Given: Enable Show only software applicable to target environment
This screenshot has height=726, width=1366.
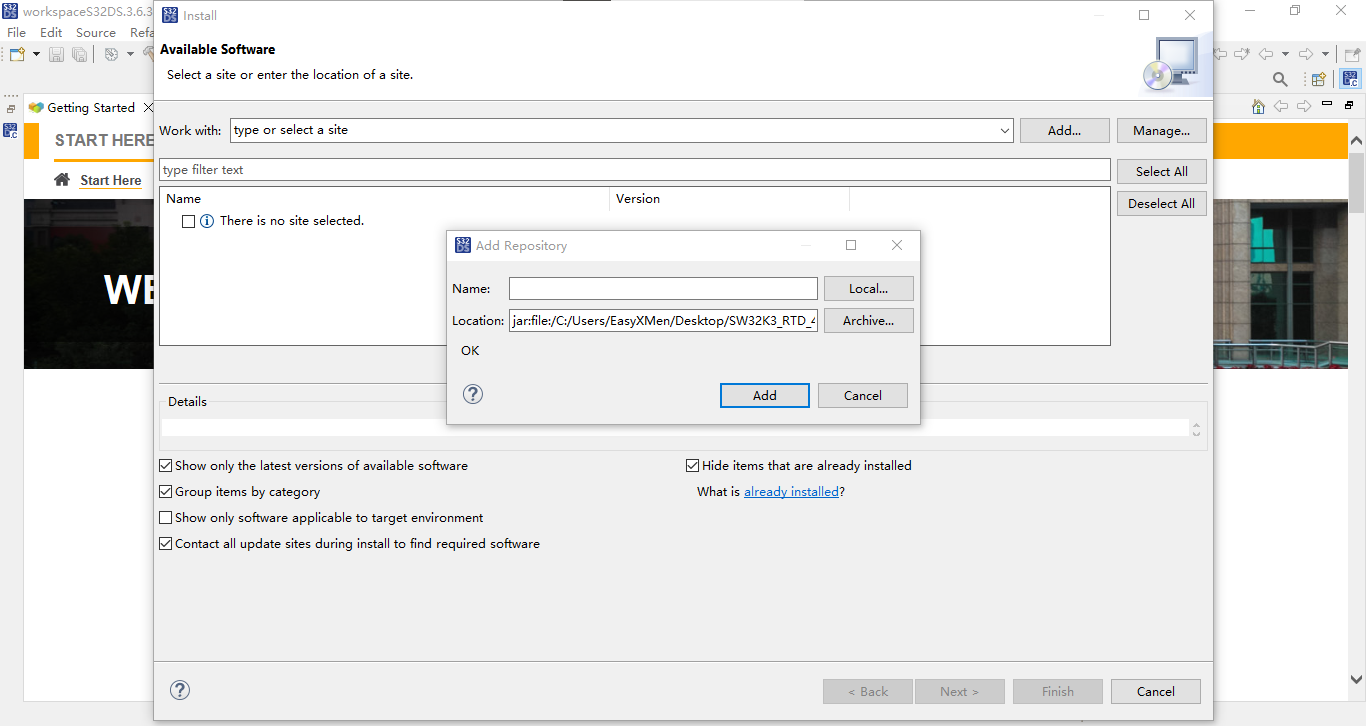Looking at the screenshot, I should coord(166,517).
